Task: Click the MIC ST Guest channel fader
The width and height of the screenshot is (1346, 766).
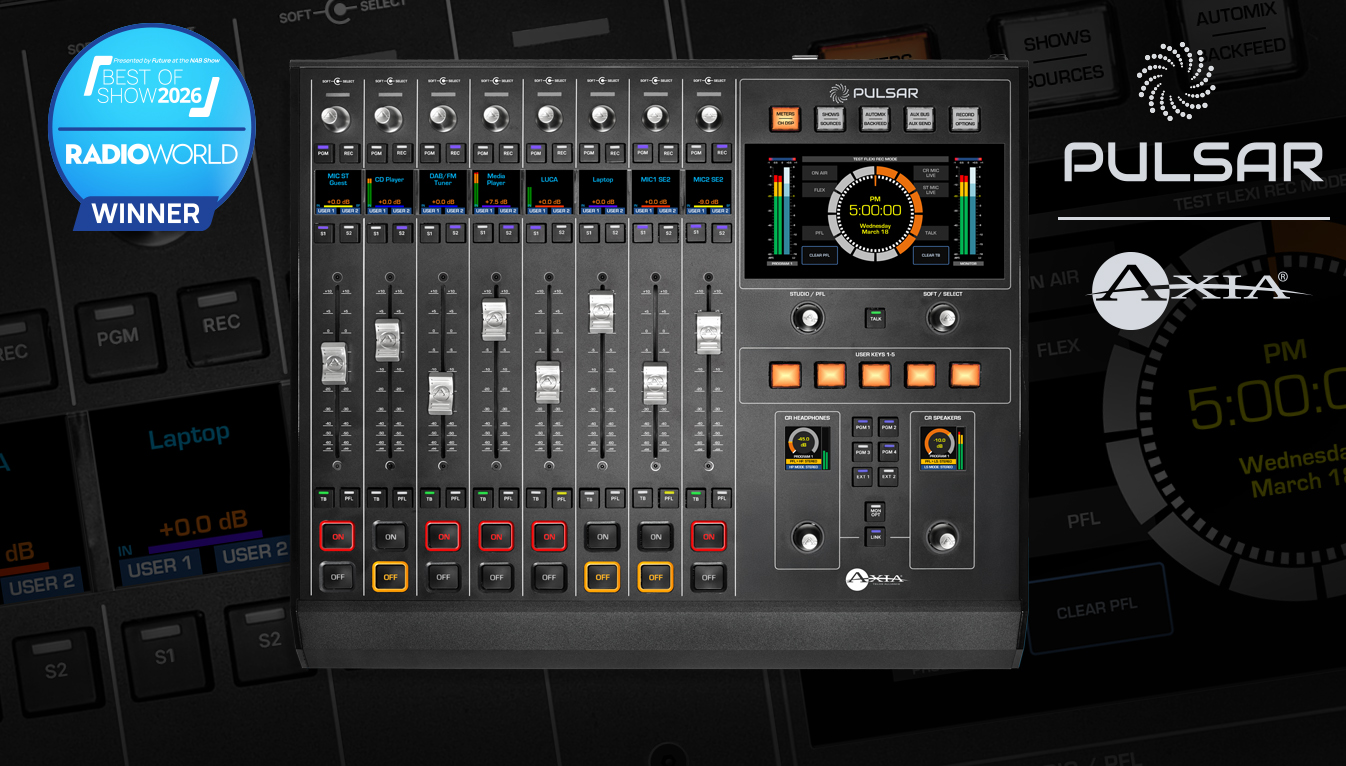Action: [x=335, y=362]
